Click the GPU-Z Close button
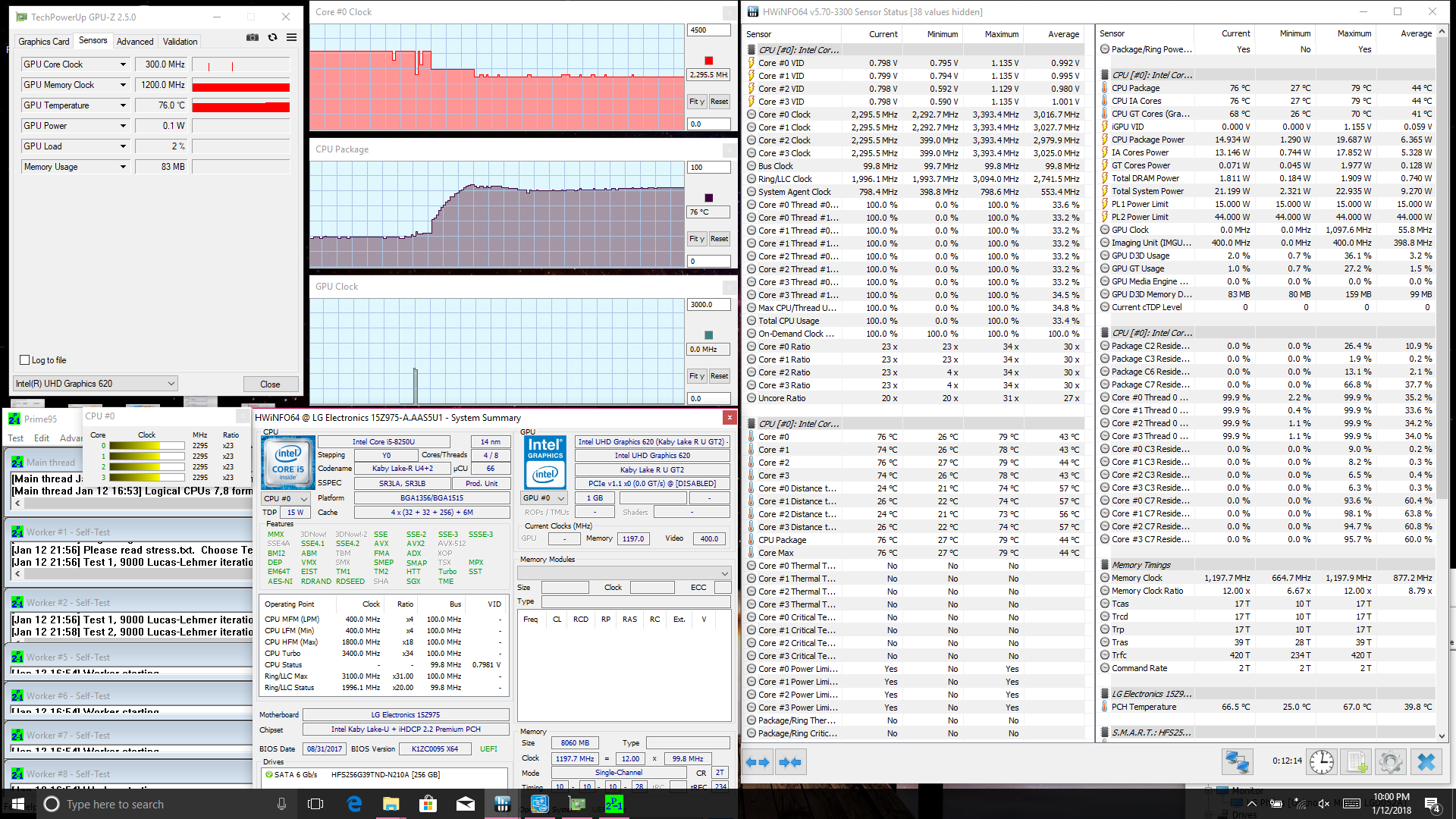This screenshot has height=819, width=1456. point(271,384)
